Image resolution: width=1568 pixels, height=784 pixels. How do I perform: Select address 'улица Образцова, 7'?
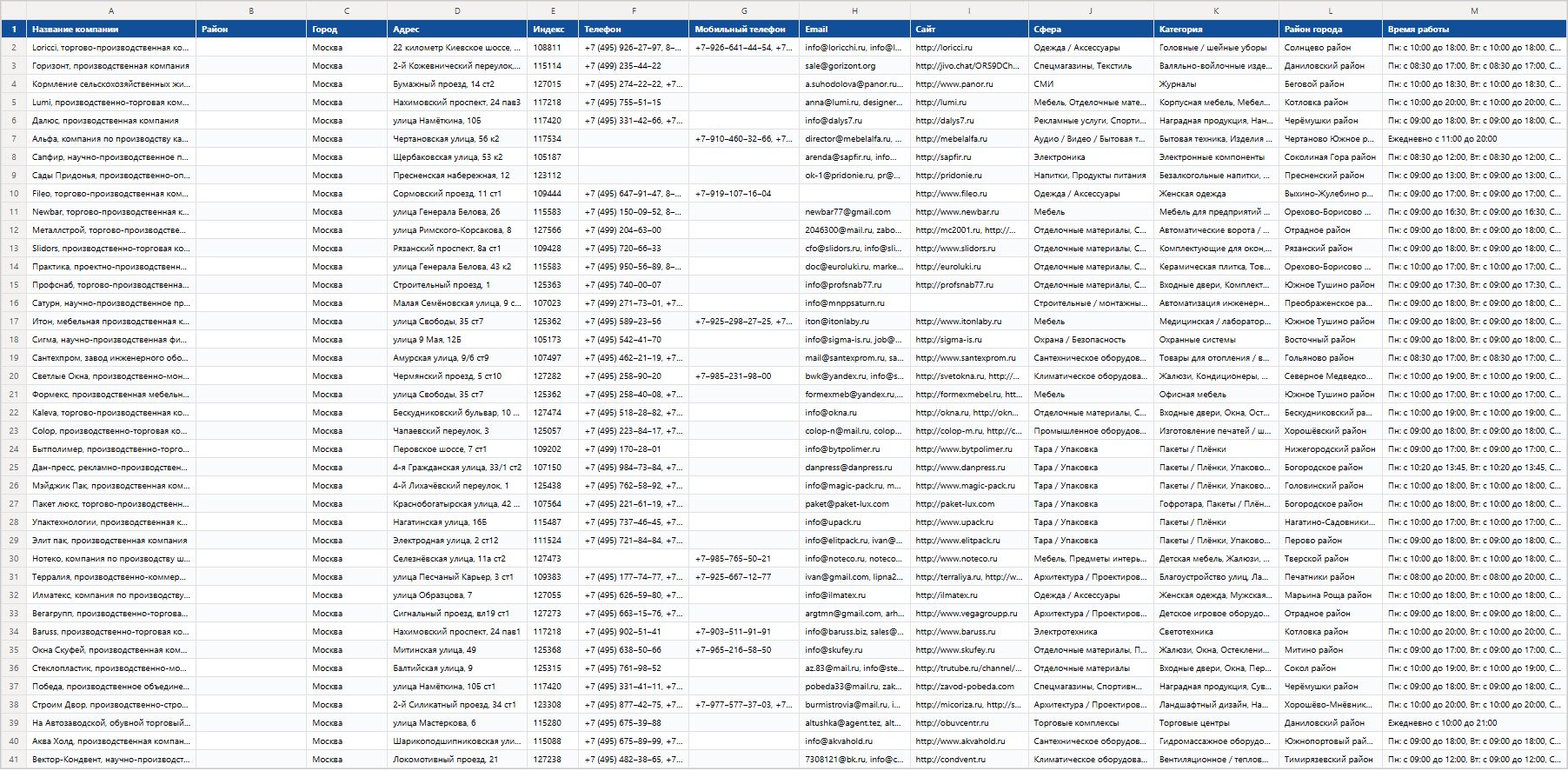tap(457, 595)
